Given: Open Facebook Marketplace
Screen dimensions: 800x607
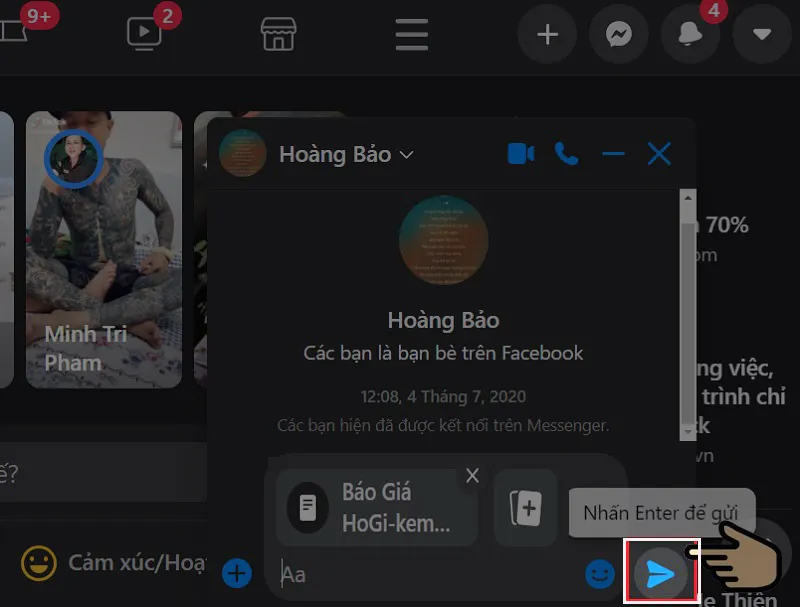Looking at the screenshot, I should (278, 33).
